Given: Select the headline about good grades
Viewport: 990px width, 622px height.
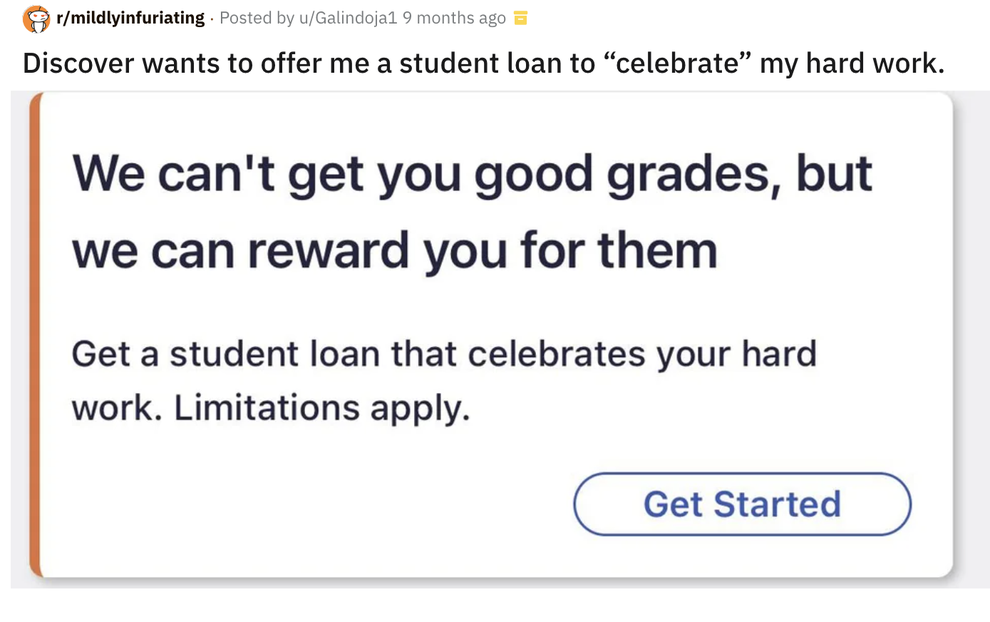Looking at the screenshot, I should (x=470, y=210).
